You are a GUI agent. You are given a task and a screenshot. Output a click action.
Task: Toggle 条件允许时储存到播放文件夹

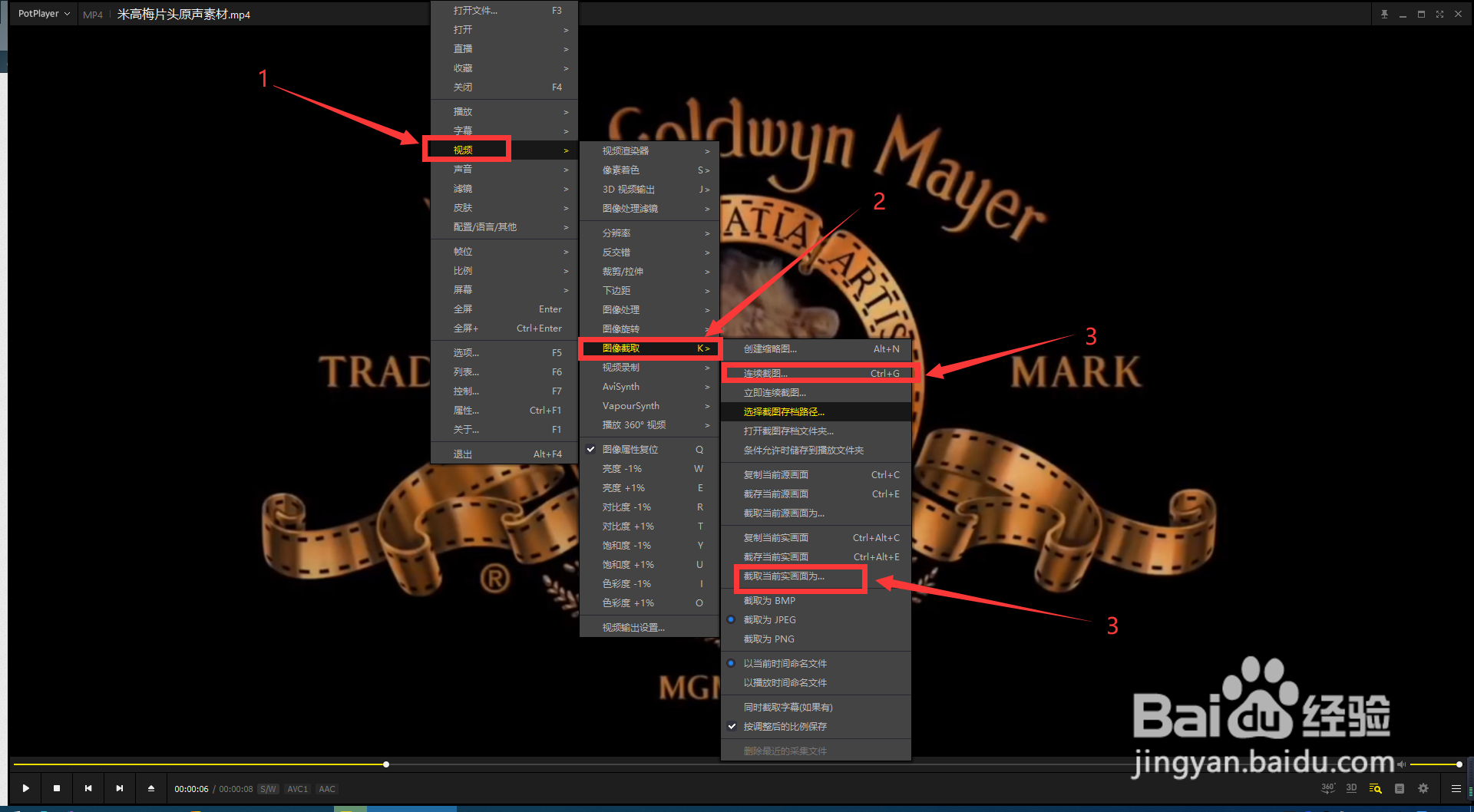click(x=816, y=451)
